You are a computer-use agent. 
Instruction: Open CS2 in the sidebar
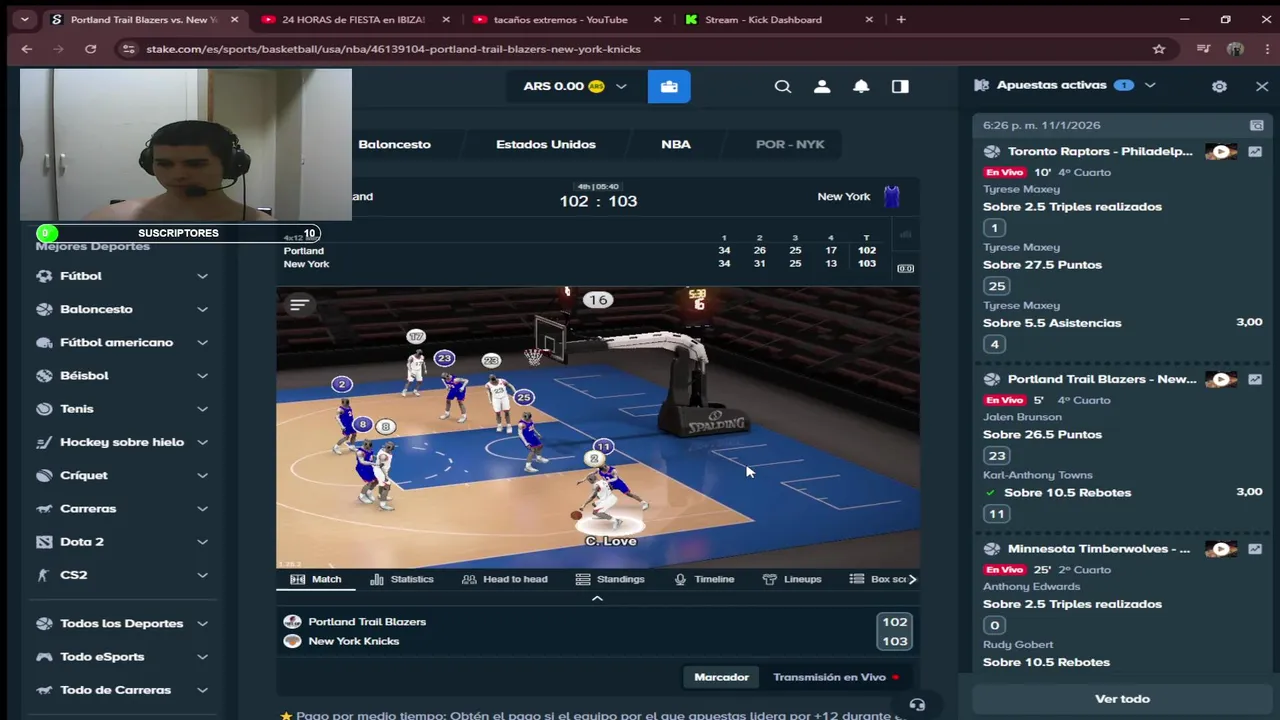[122, 575]
